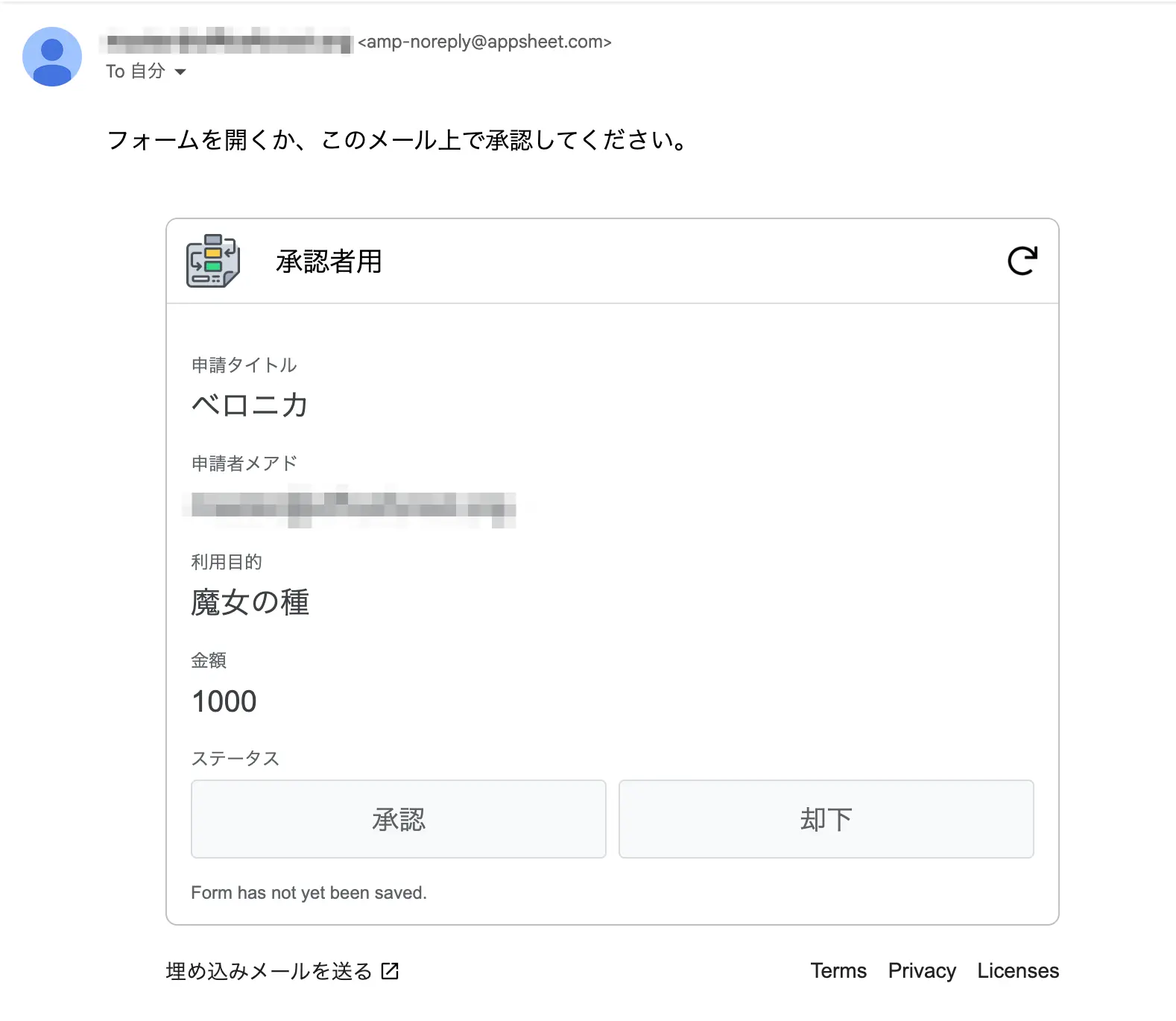Open the Terms link
This screenshot has width=1176, height=1021.
[x=838, y=970]
